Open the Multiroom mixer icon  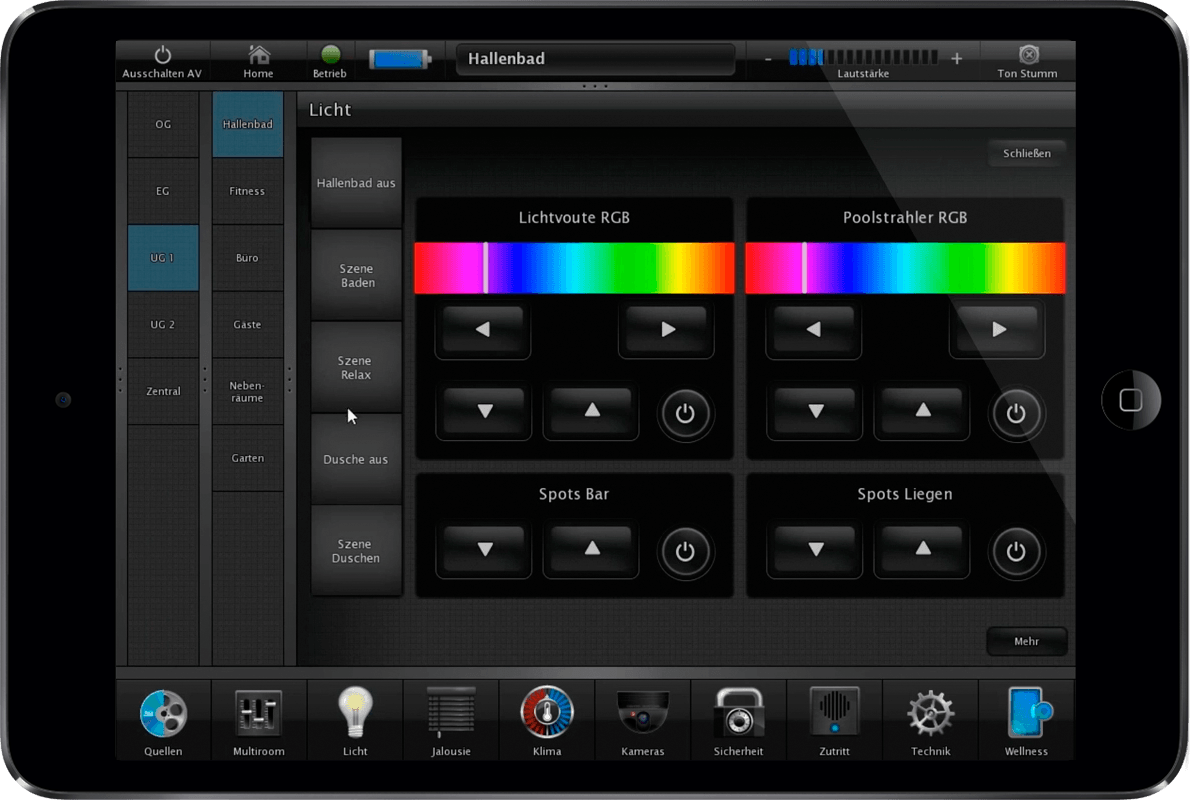pyautogui.click(x=258, y=714)
